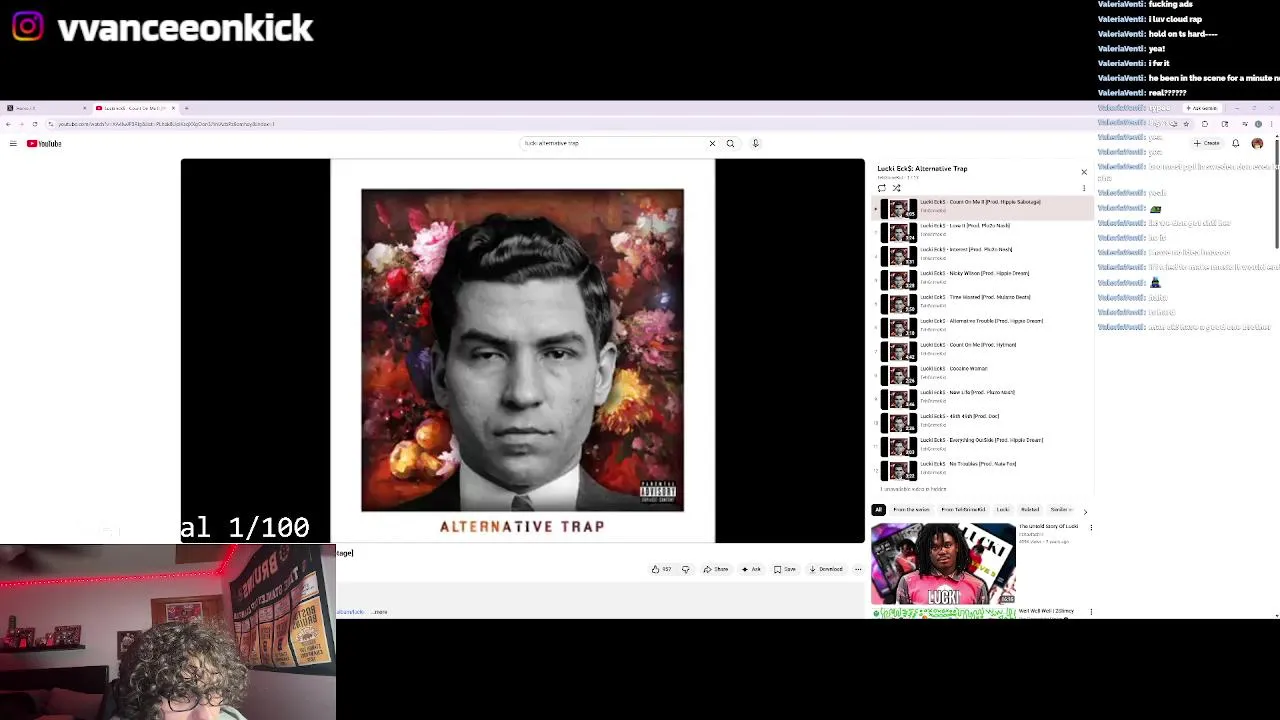Screen dimensions: 1280x720
Task: Select the Related filter chip
Action: pos(1030,510)
